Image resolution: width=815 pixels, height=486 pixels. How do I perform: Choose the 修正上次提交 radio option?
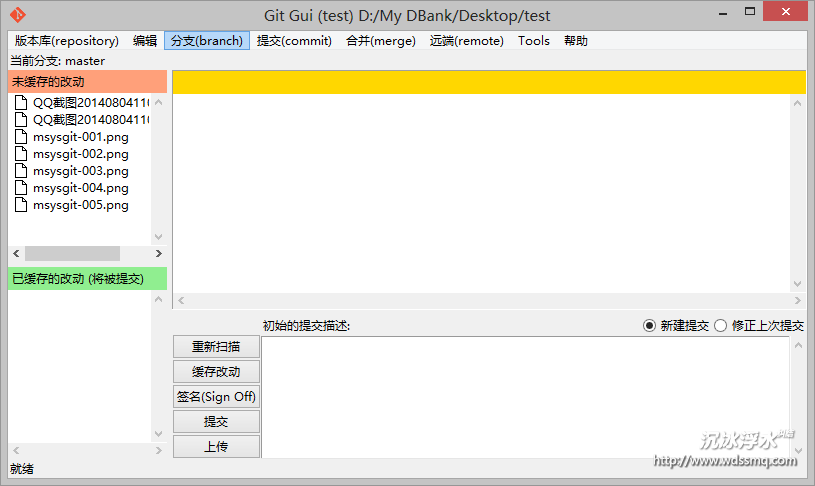pos(720,326)
